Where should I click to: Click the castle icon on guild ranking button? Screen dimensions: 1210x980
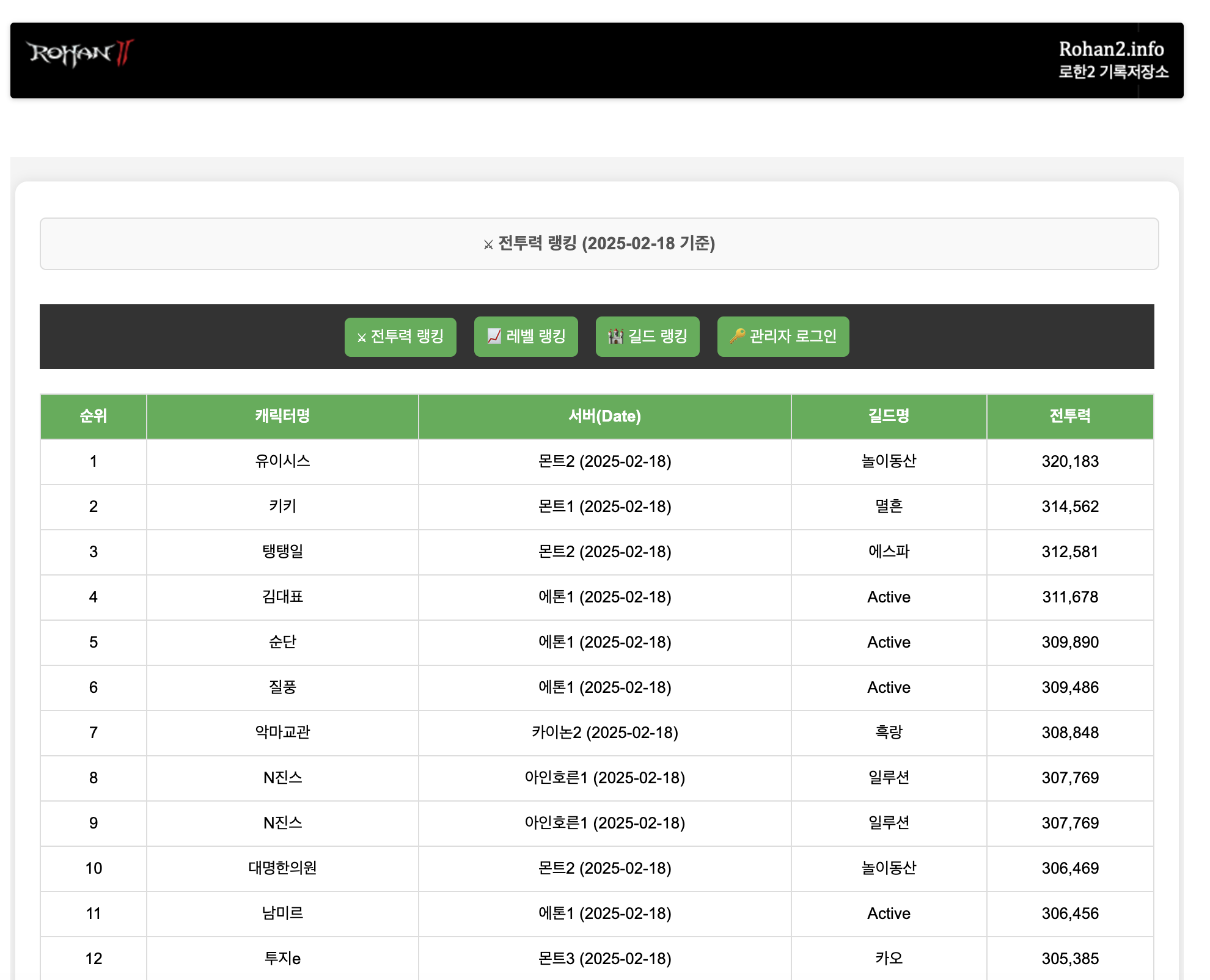615,336
